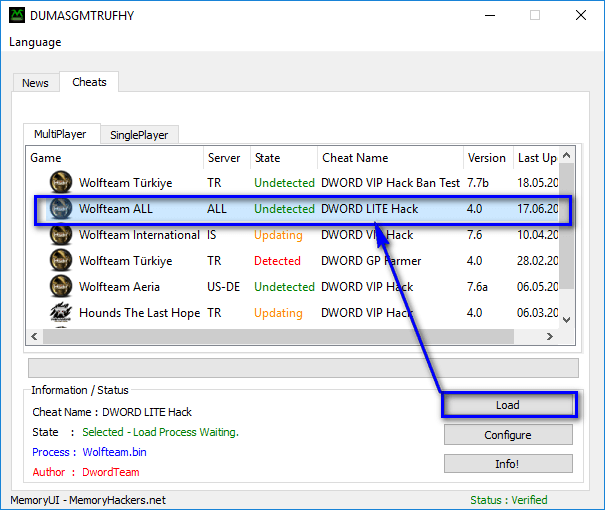This screenshot has width=605, height=510.
Task: Click the 7.6a version cell
Action: (477, 287)
